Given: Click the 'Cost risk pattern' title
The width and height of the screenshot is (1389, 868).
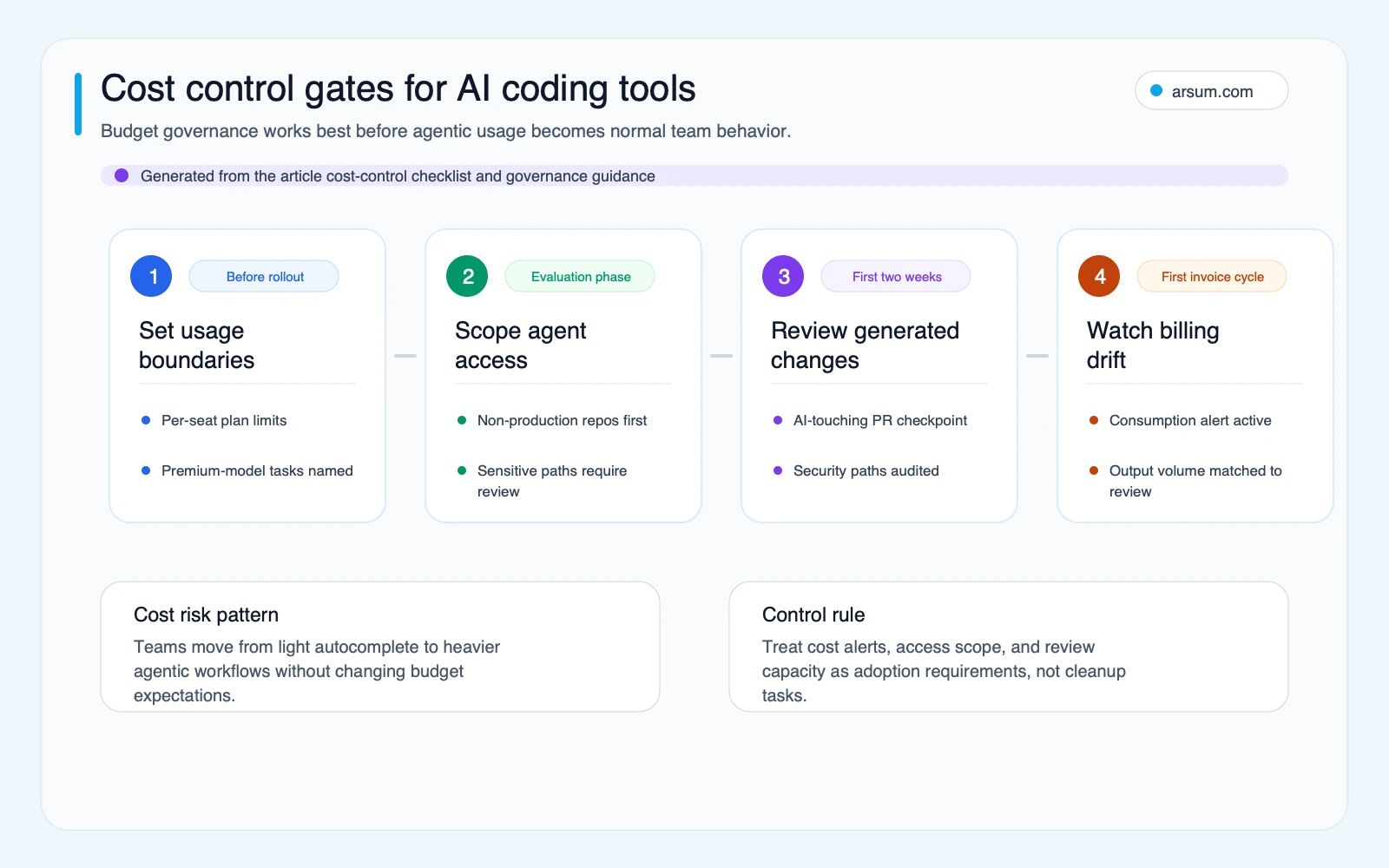Looking at the screenshot, I should (x=206, y=615).
